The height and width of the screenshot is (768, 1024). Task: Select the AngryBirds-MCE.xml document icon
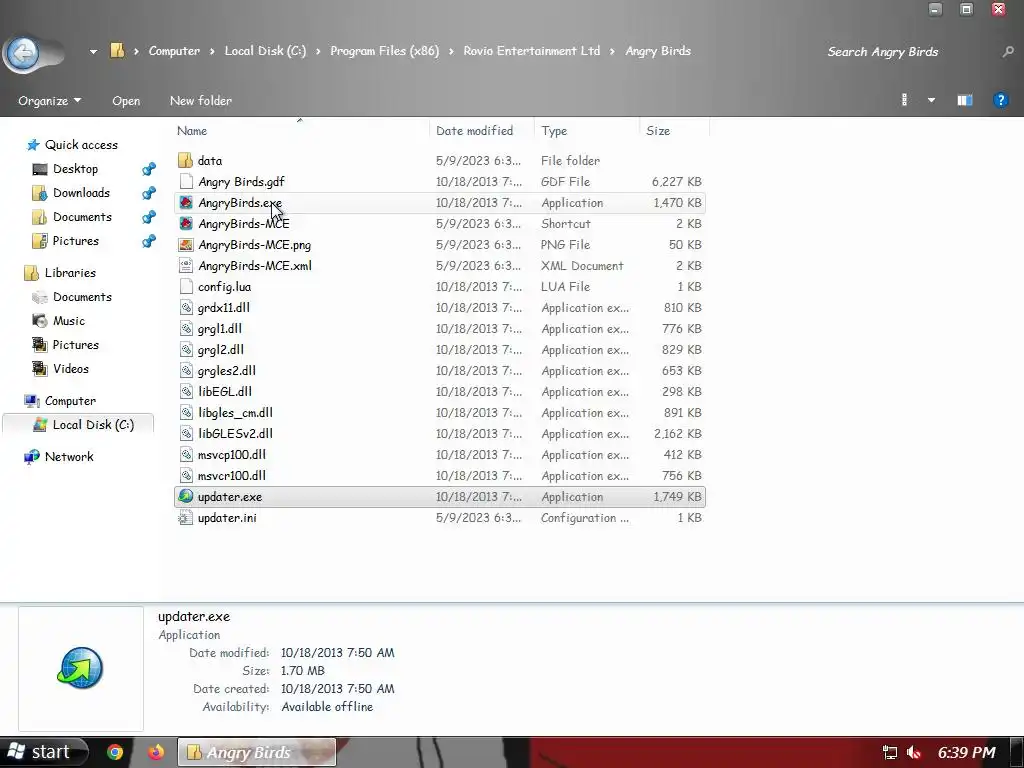point(186,265)
